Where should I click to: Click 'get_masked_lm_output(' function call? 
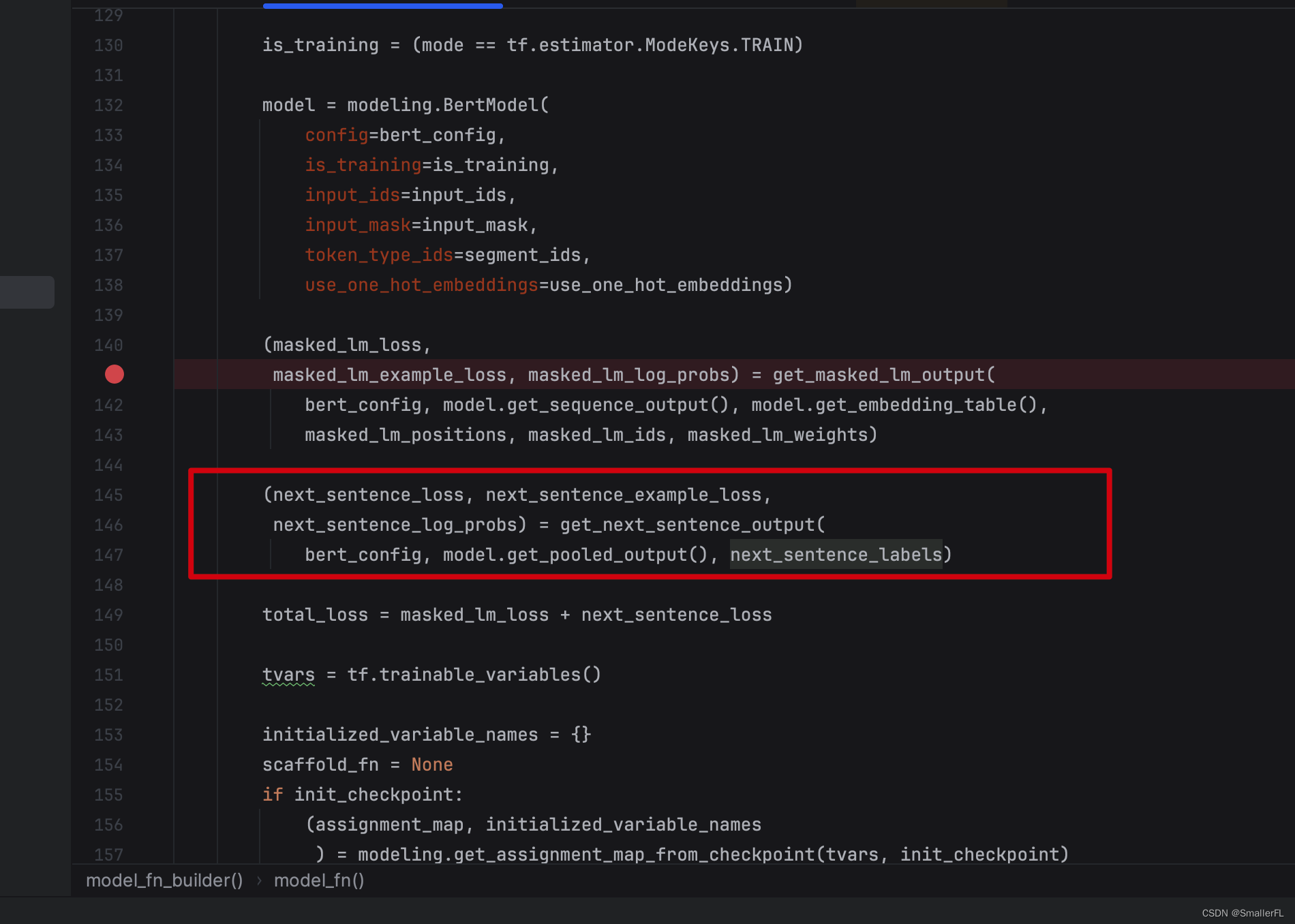(x=884, y=375)
